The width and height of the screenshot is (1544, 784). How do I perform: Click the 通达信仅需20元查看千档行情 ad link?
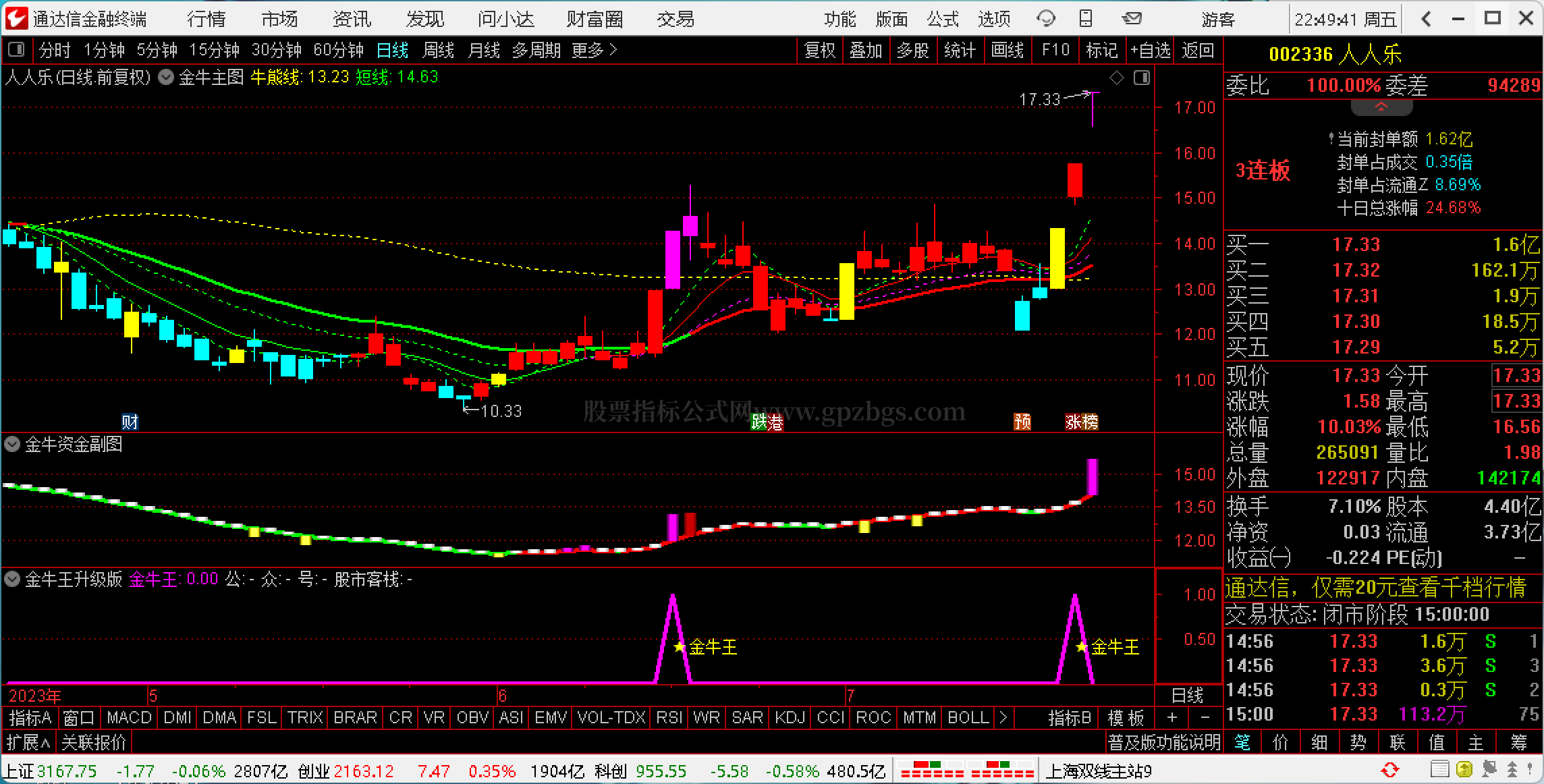pos(1376,588)
